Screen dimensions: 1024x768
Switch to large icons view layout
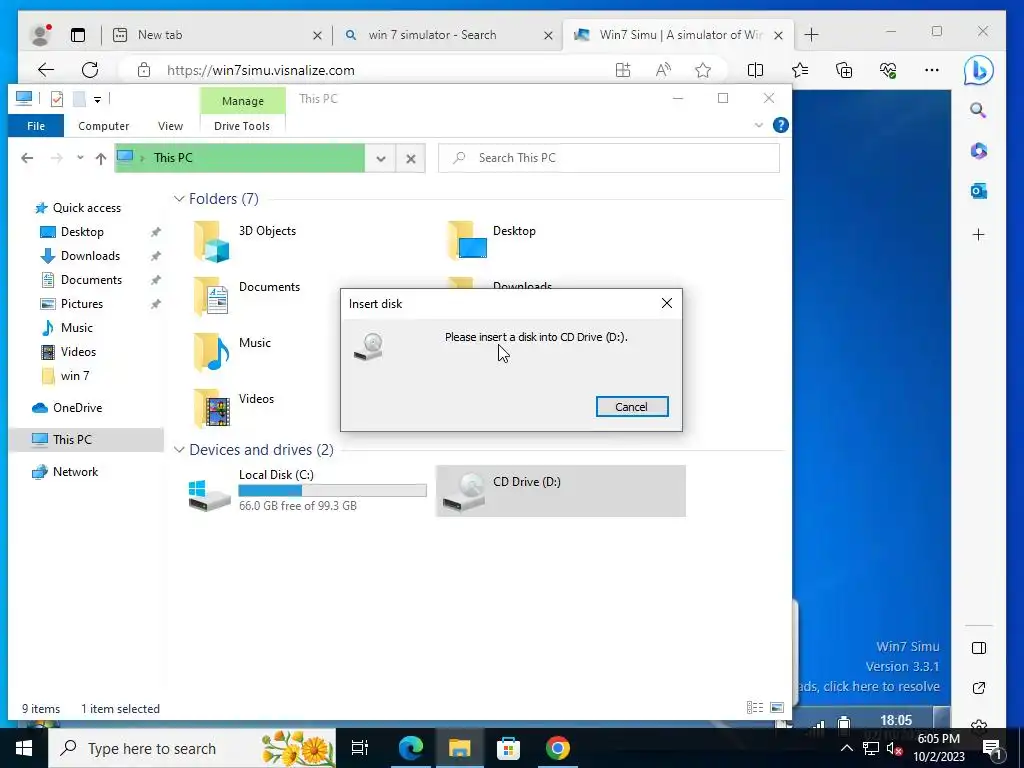(776, 707)
